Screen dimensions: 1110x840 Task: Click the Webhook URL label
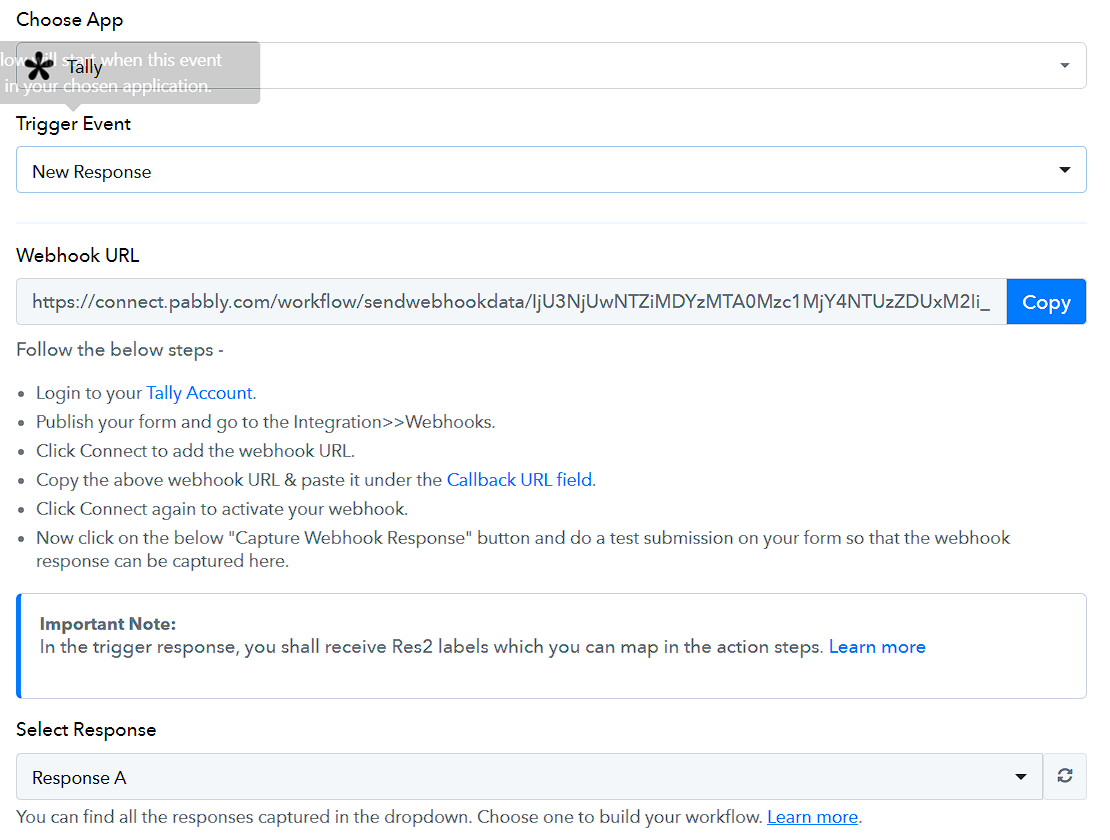click(x=78, y=255)
